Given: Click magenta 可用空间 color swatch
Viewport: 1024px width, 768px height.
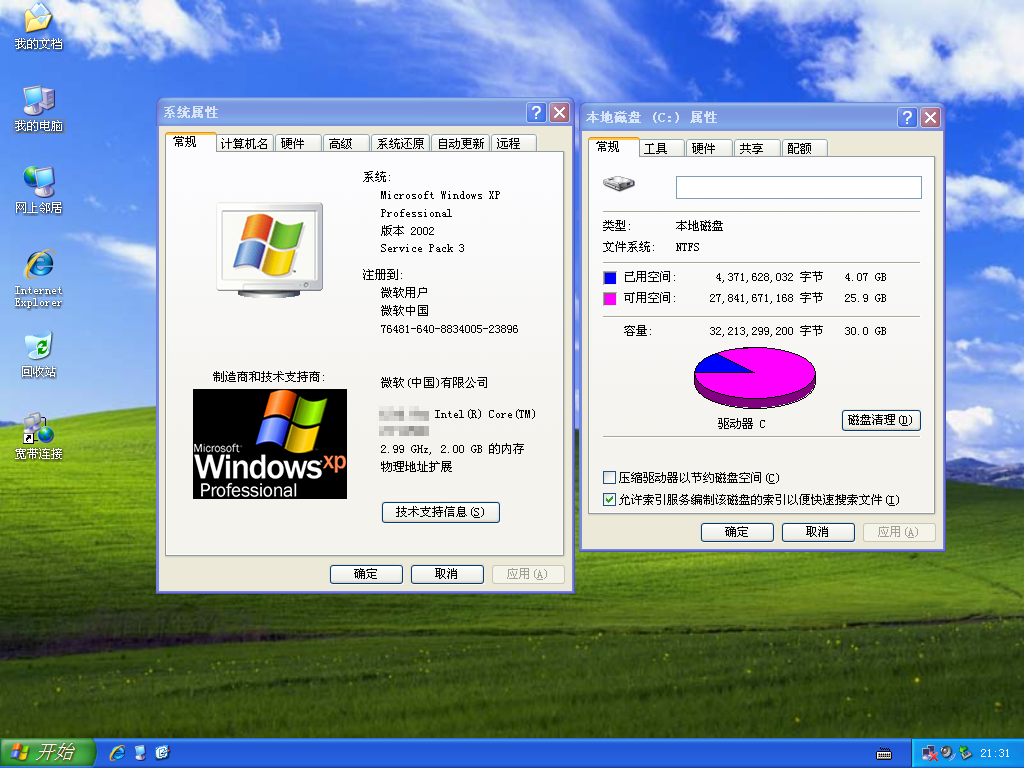Looking at the screenshot, I should coord(610,298).
